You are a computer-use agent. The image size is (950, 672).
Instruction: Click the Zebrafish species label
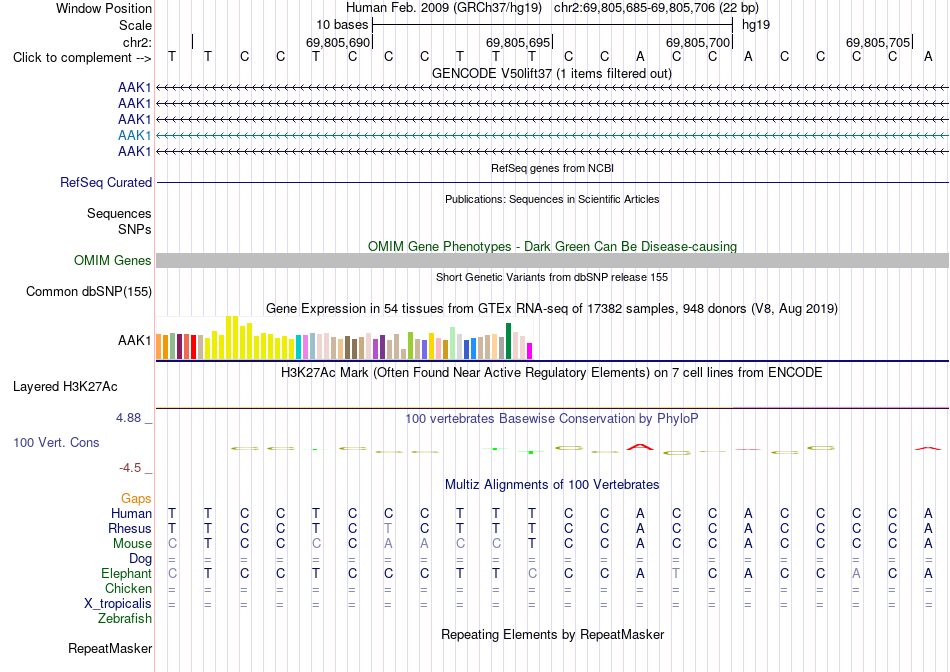tap(125, 619)
